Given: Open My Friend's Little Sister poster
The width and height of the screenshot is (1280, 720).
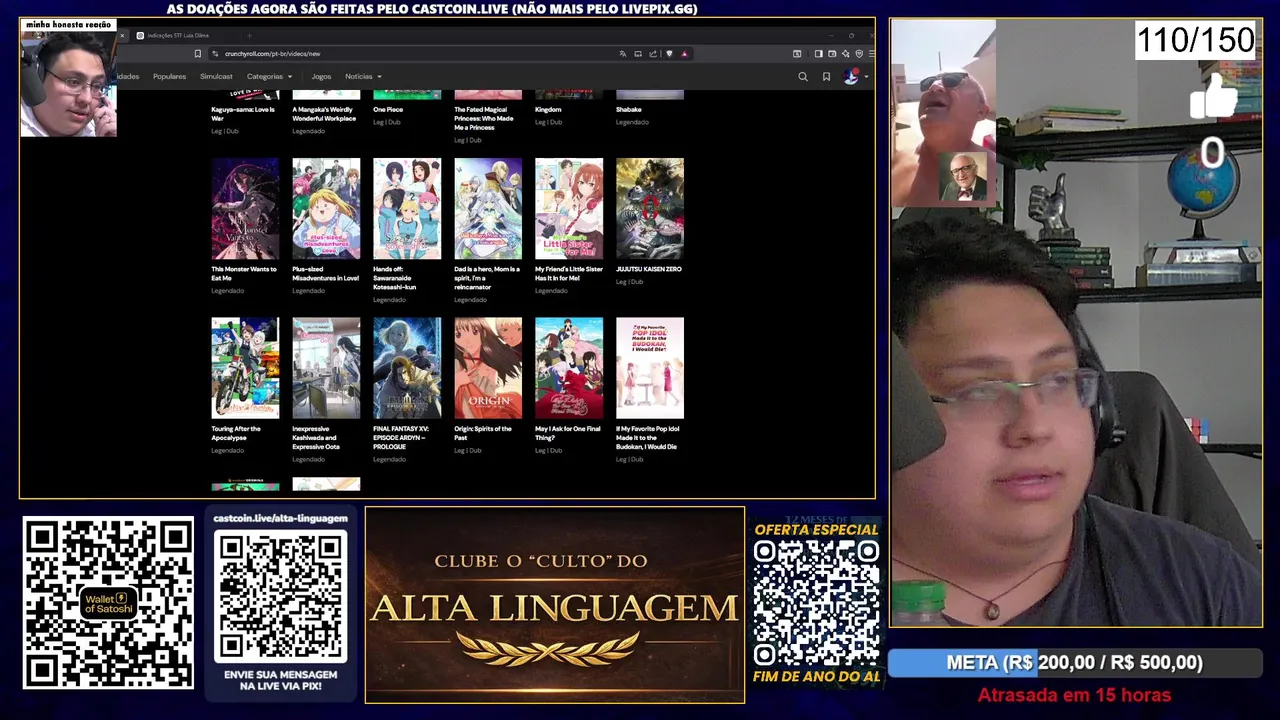Looking at the screenshot, I should (569, 209).
